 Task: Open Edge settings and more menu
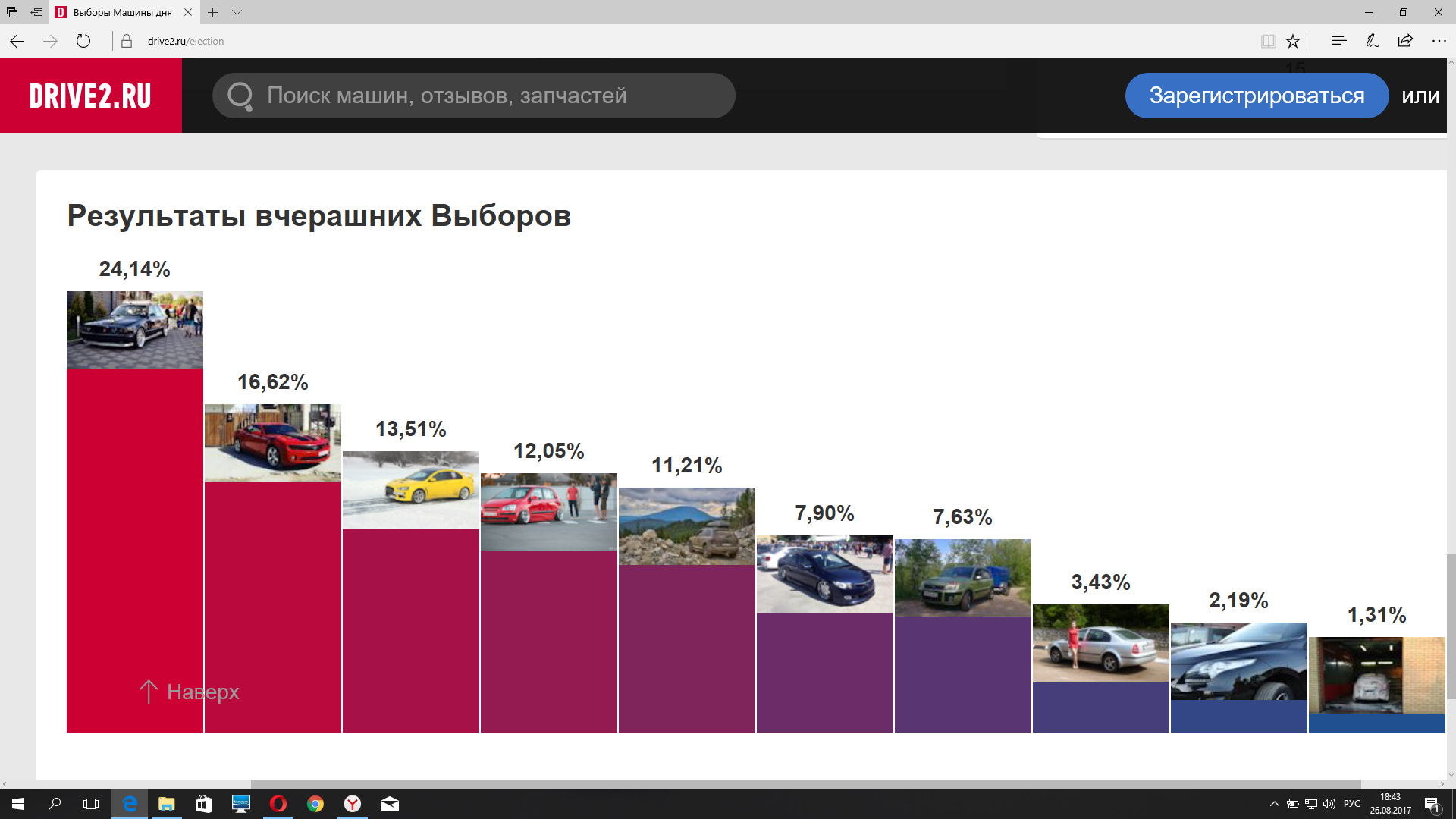pyautogui.click(x=1439, y=41)
